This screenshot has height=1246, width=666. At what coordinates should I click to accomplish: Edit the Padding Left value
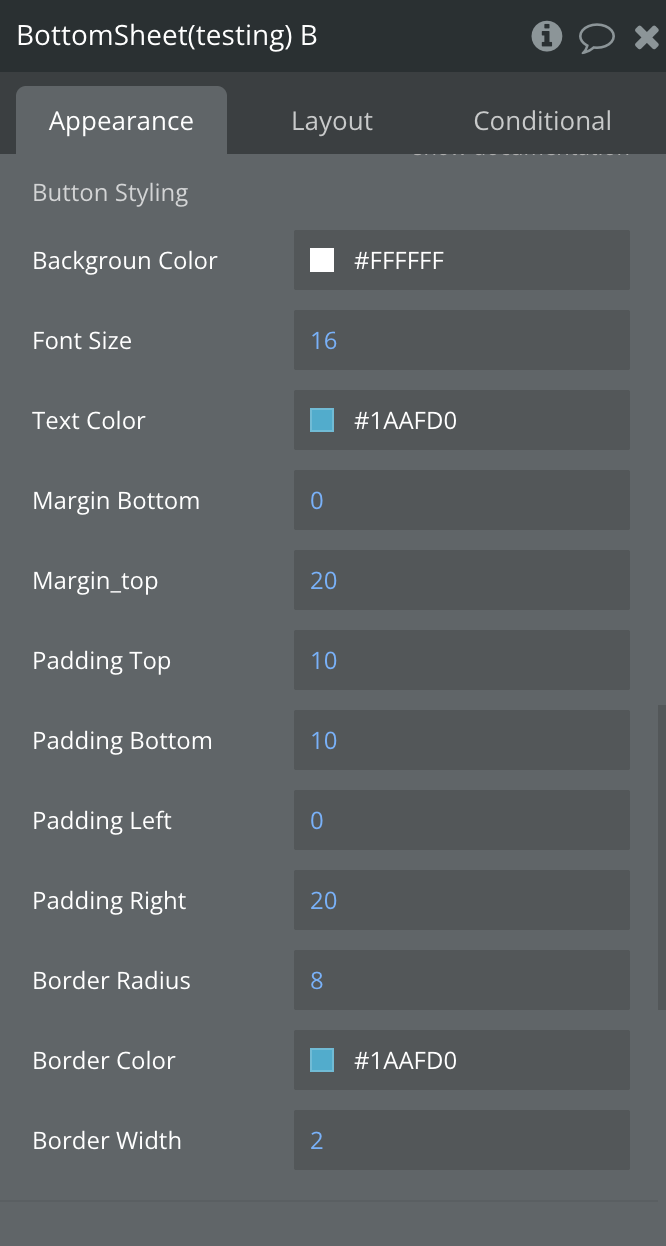(x=461, y=821)
